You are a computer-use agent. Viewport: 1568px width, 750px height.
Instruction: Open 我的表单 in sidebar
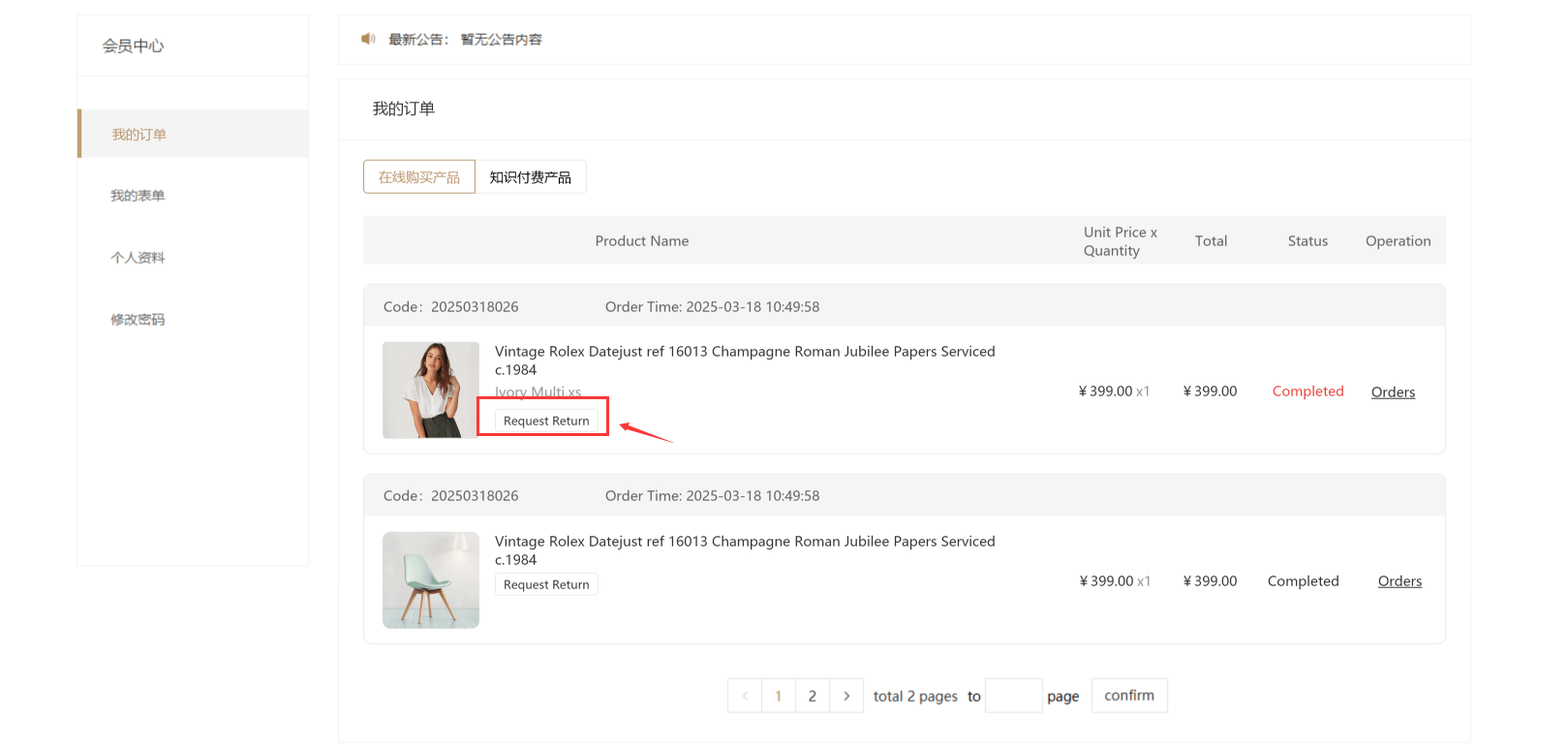(x=138, y=196)
